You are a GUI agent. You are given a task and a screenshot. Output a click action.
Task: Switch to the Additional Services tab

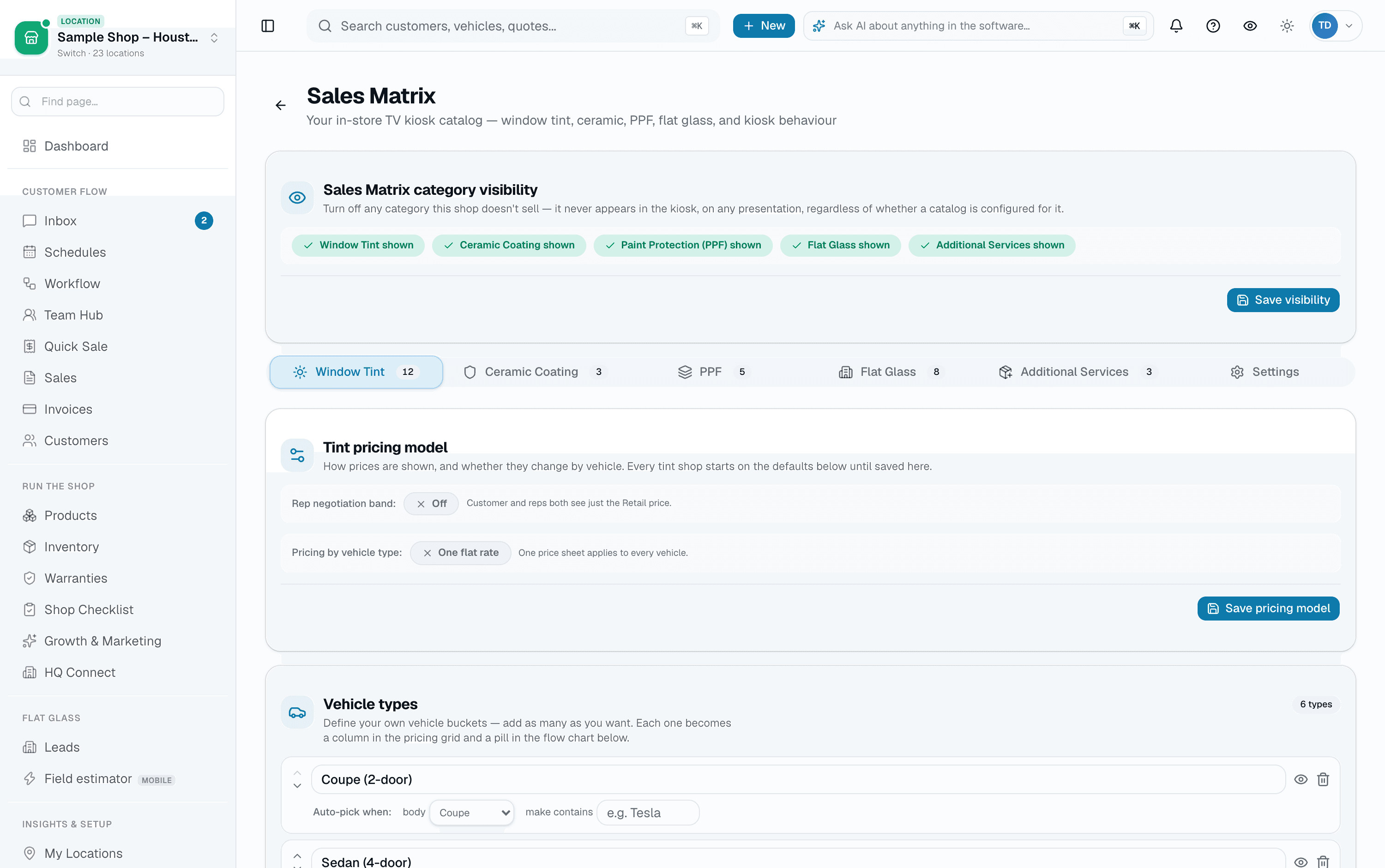[x=1078, y=372]
